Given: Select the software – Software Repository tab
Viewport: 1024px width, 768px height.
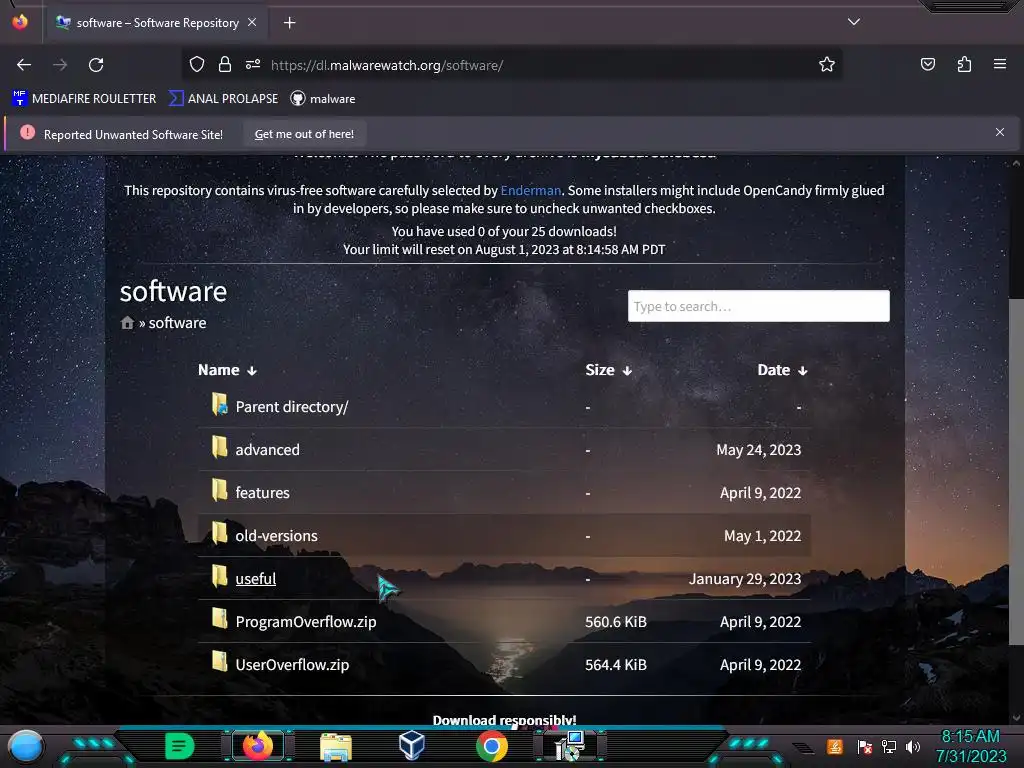Looking at the screenshot, I should 157,23.
